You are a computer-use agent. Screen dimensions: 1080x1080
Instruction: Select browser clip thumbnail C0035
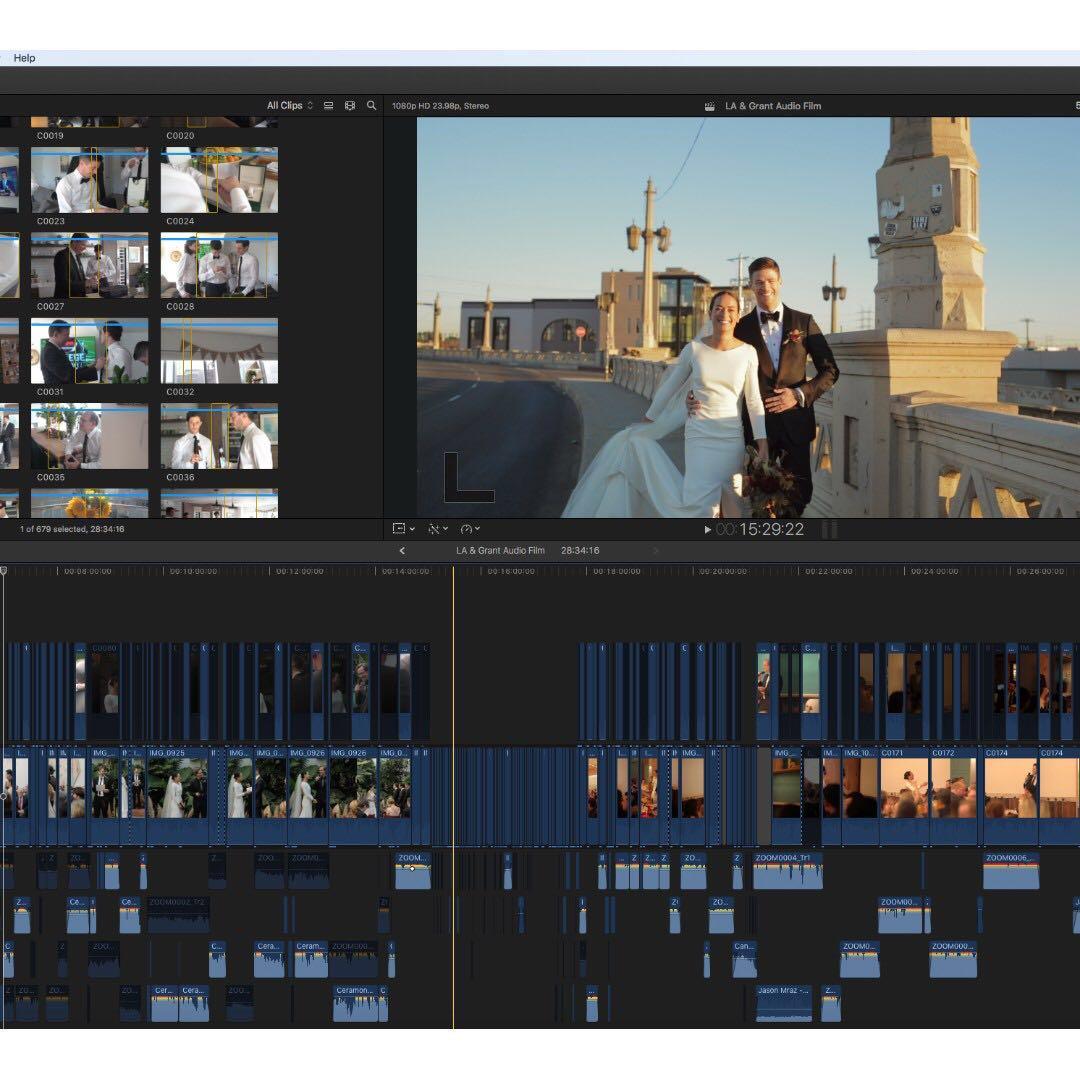tap(90, 436)
